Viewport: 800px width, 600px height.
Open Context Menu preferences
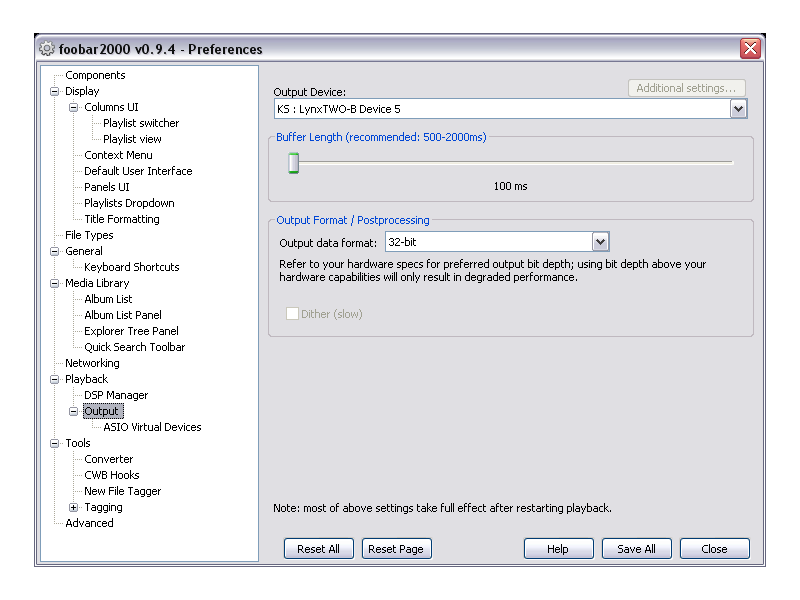118,155
